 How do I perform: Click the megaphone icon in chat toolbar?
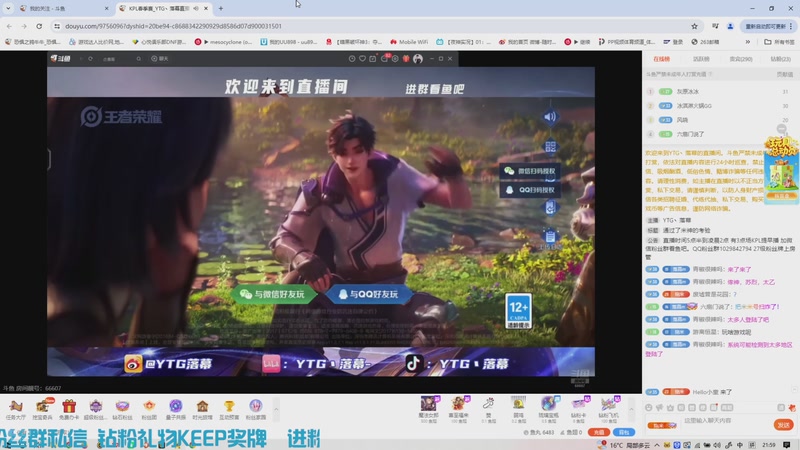click(x=659, y=408)
